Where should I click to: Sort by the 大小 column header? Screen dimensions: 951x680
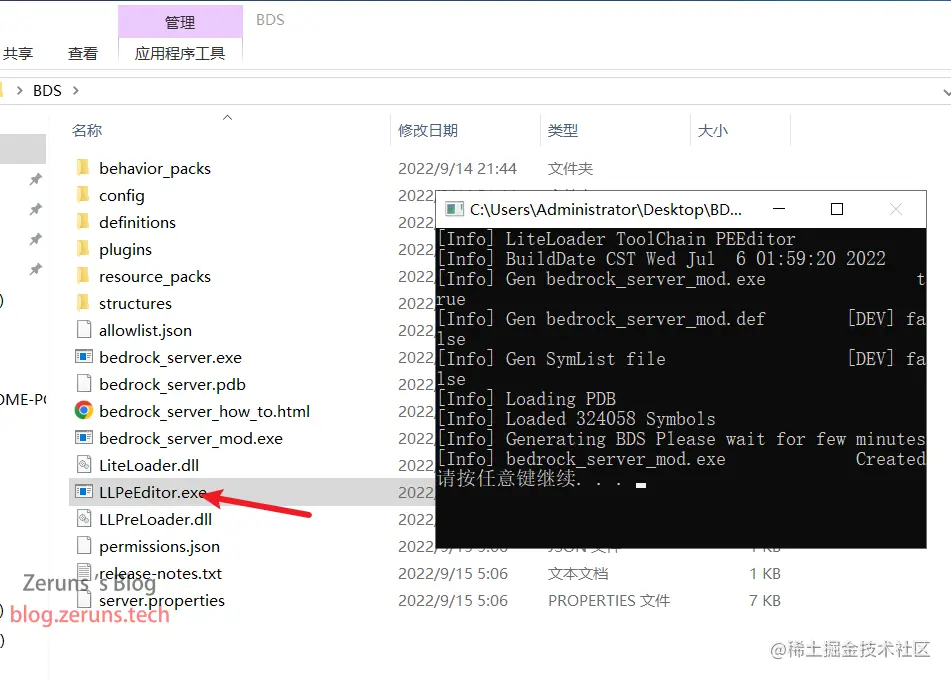(713, 130)
